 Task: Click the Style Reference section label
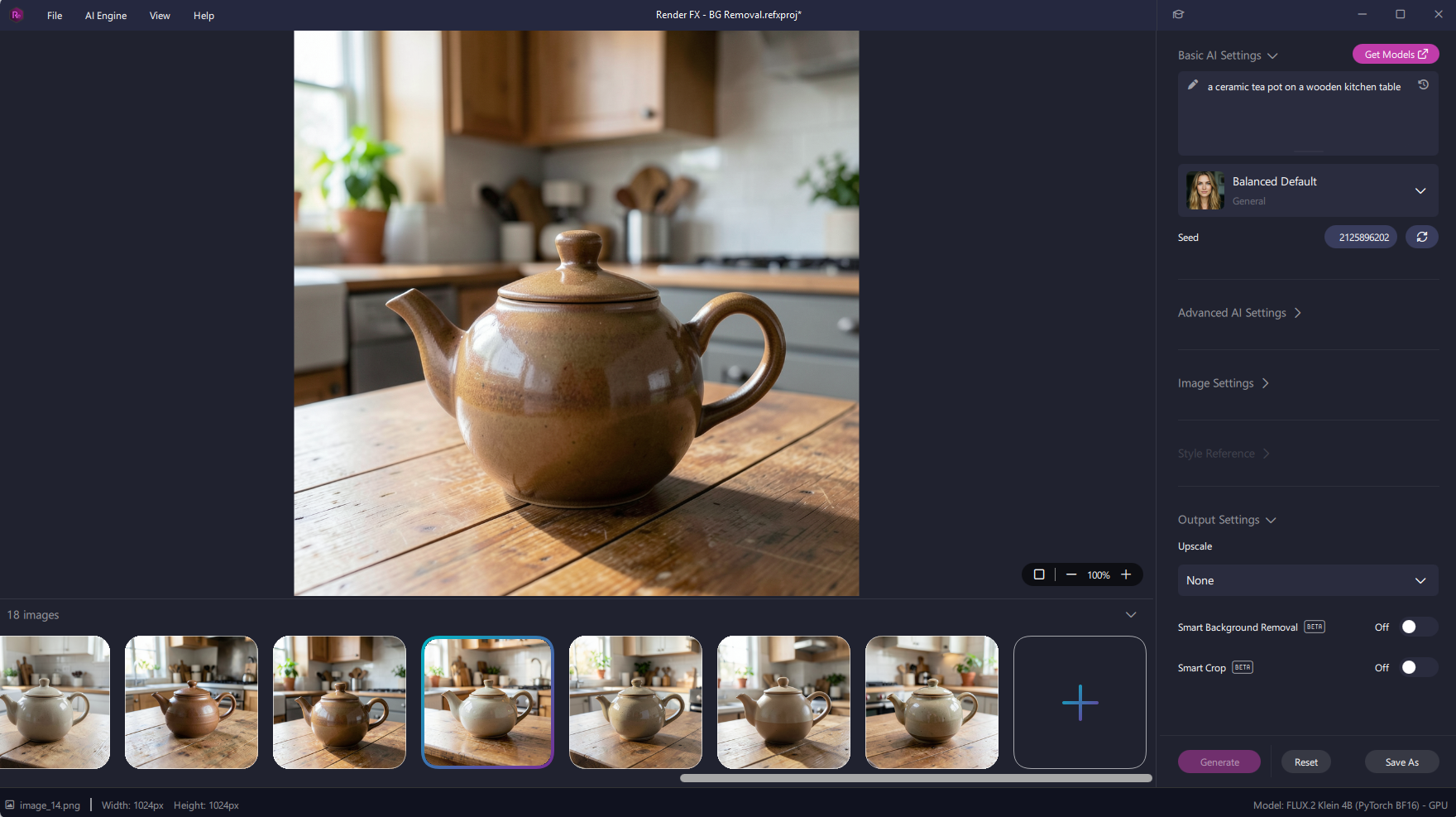[1216, 454]
